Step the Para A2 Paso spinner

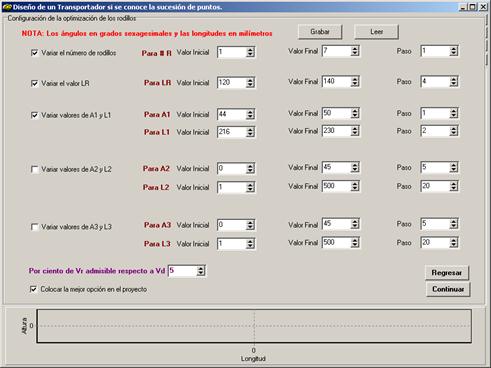[x=454, y=167]
